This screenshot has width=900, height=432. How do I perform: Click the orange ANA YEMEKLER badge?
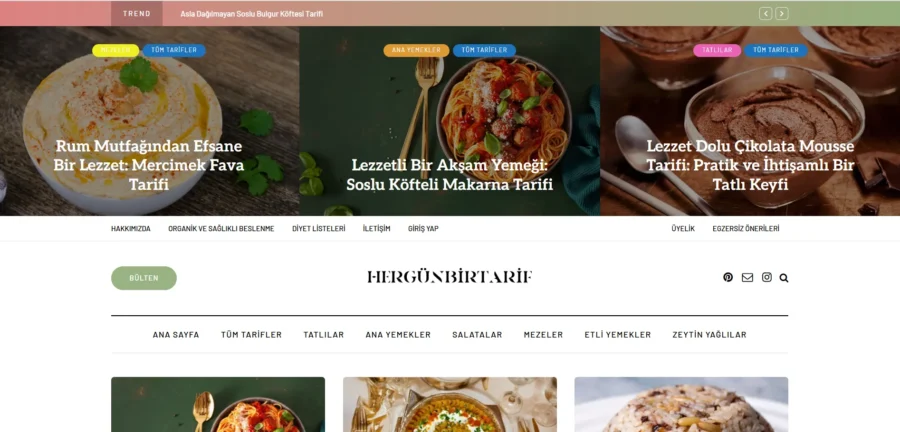point(416,50)
